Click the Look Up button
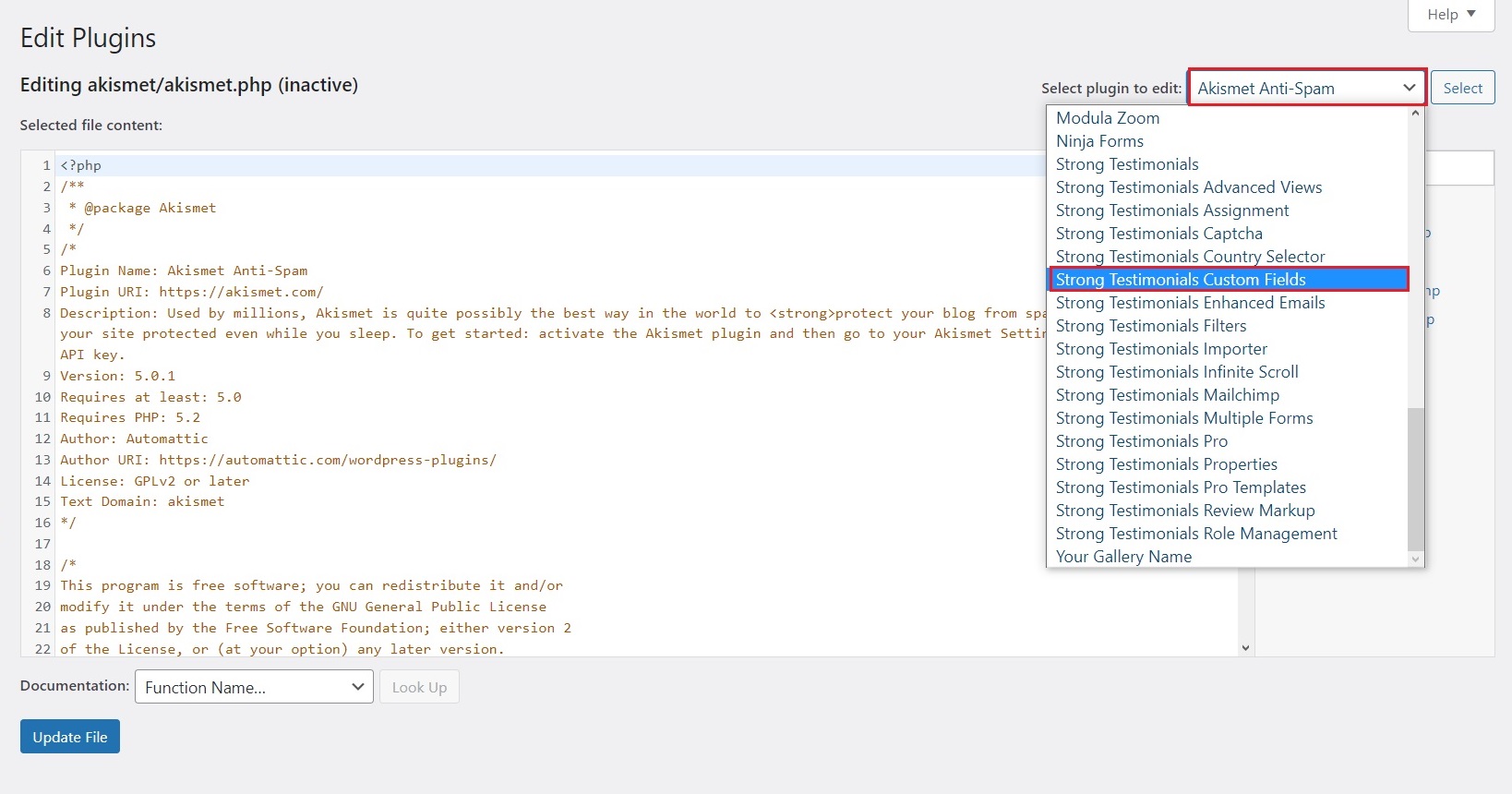Viewport: 1512px width, 794px height. click(x=419, y=687)
